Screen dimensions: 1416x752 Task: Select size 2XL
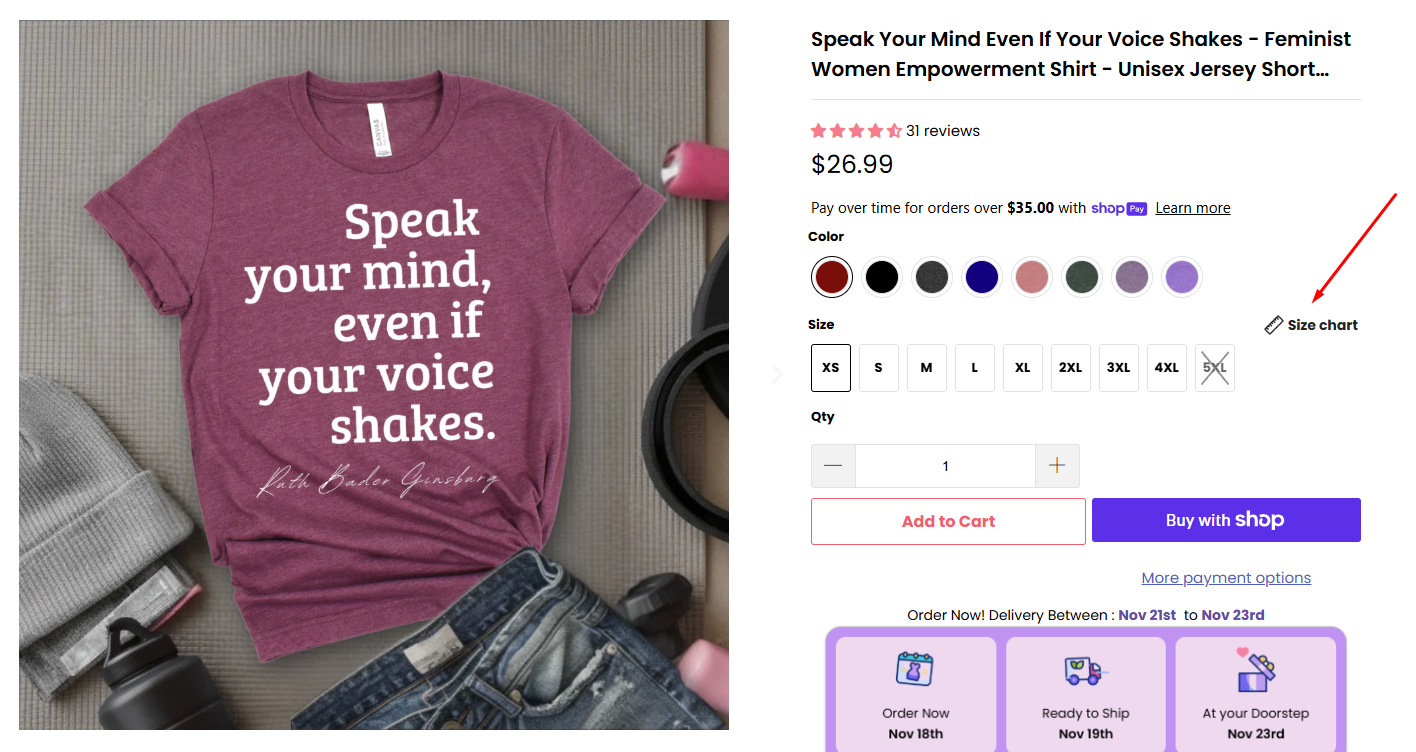1071,368
